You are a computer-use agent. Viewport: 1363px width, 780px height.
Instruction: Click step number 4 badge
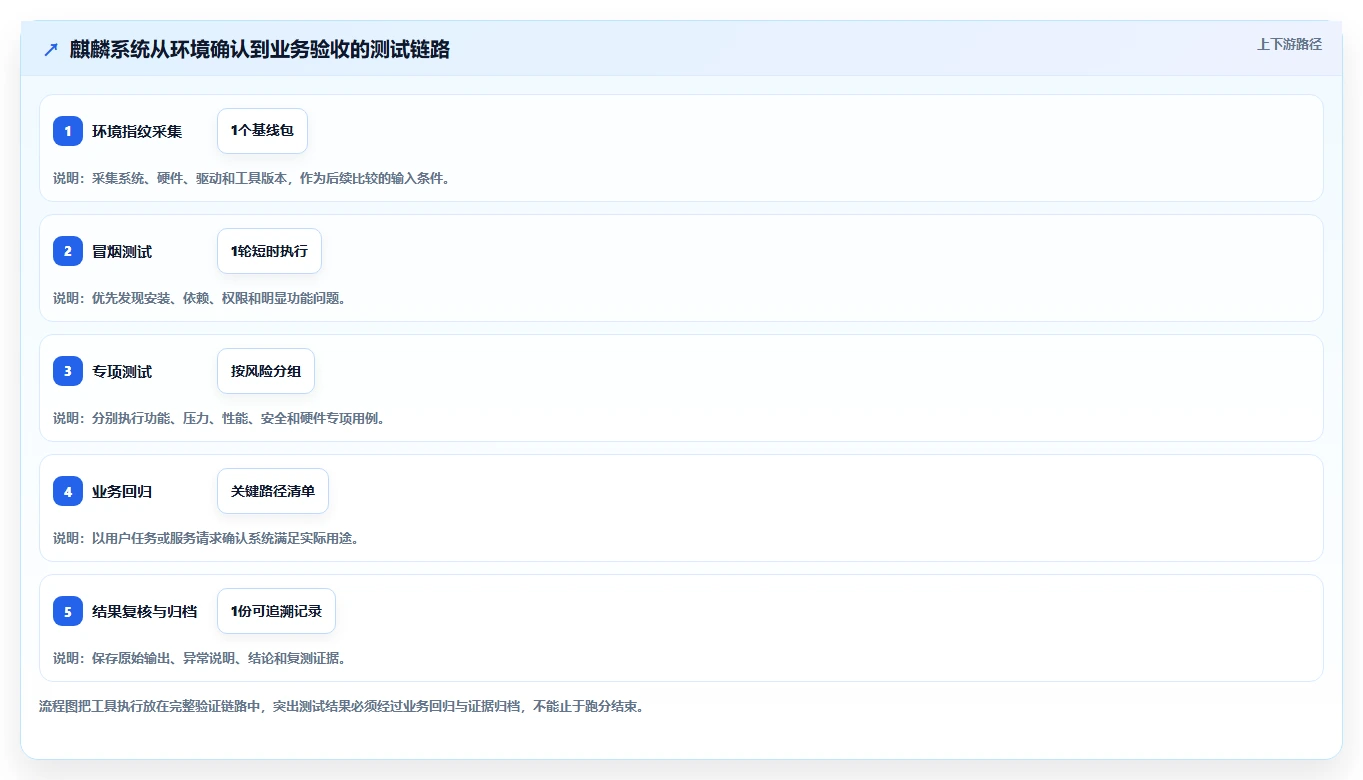coord(68,491)
